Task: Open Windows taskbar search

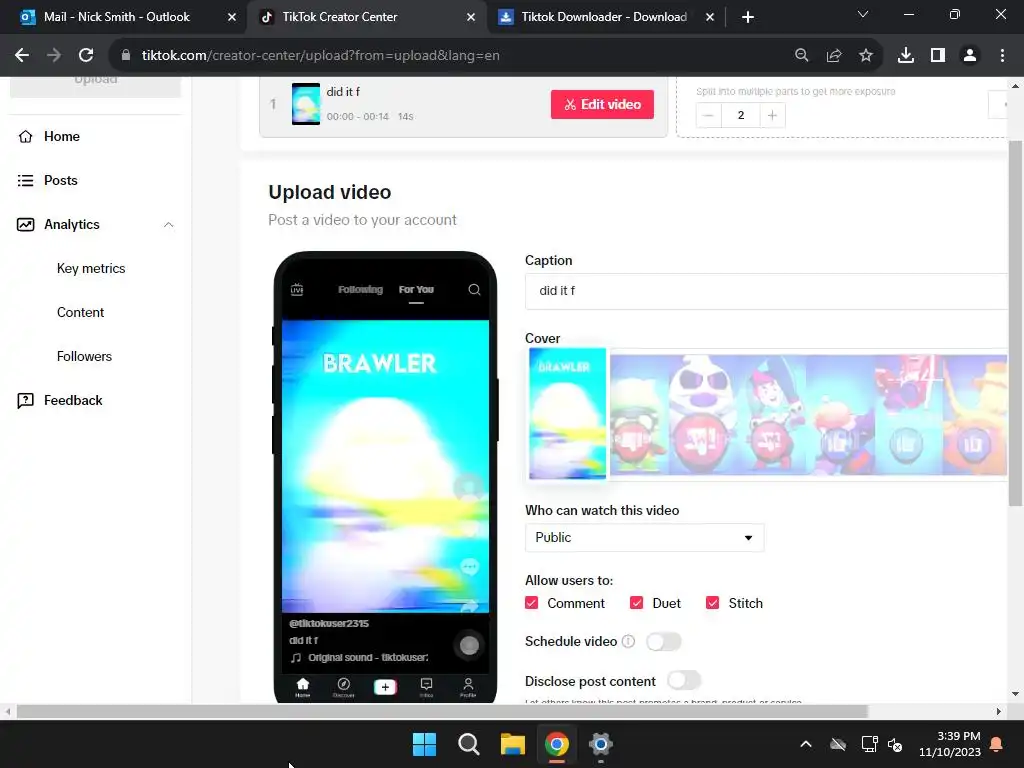Action: (468, 744)
